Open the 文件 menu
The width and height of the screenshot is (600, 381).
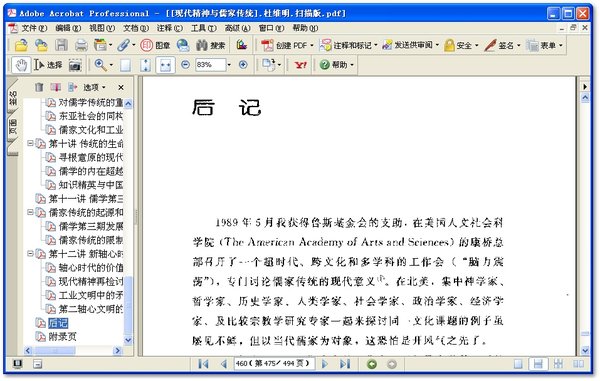[x=34, y=28]
